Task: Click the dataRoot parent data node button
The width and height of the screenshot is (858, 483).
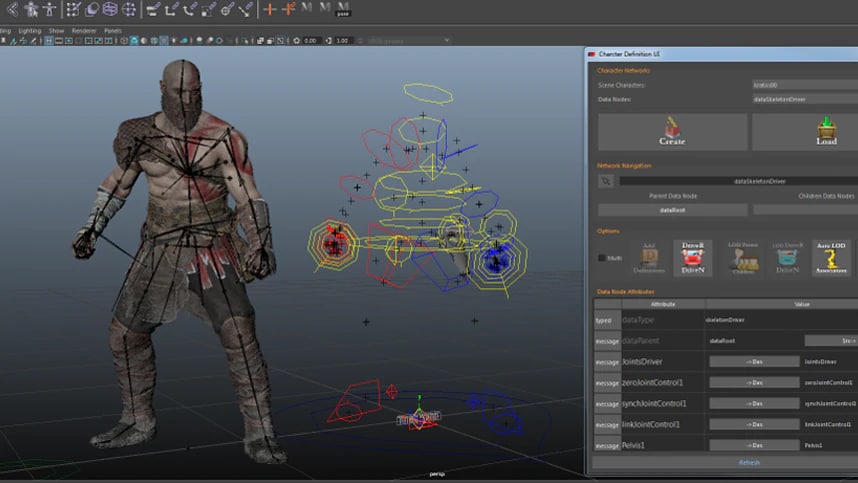Action: (672, 210)
